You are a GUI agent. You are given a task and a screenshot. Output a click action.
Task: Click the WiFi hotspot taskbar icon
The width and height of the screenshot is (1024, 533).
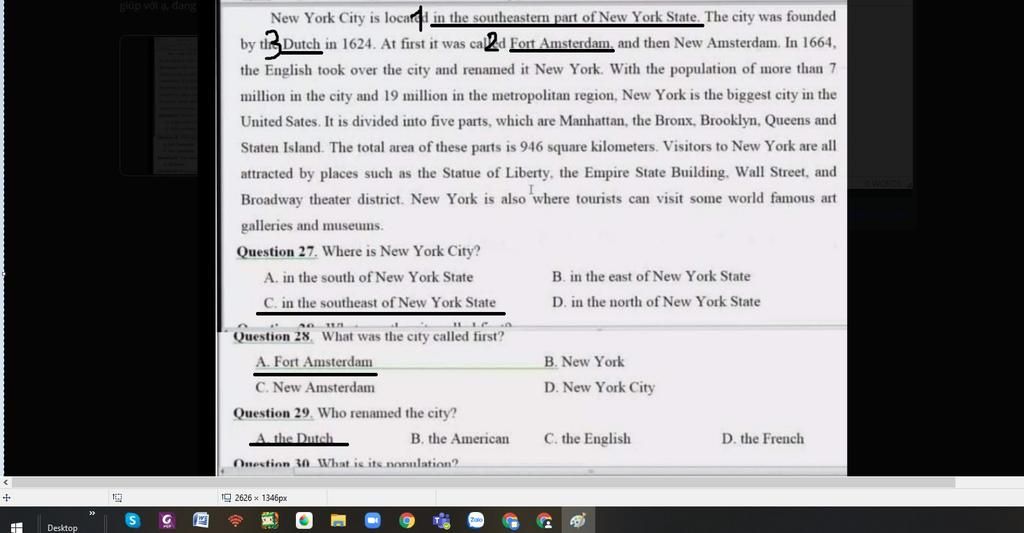pos(236,521)
